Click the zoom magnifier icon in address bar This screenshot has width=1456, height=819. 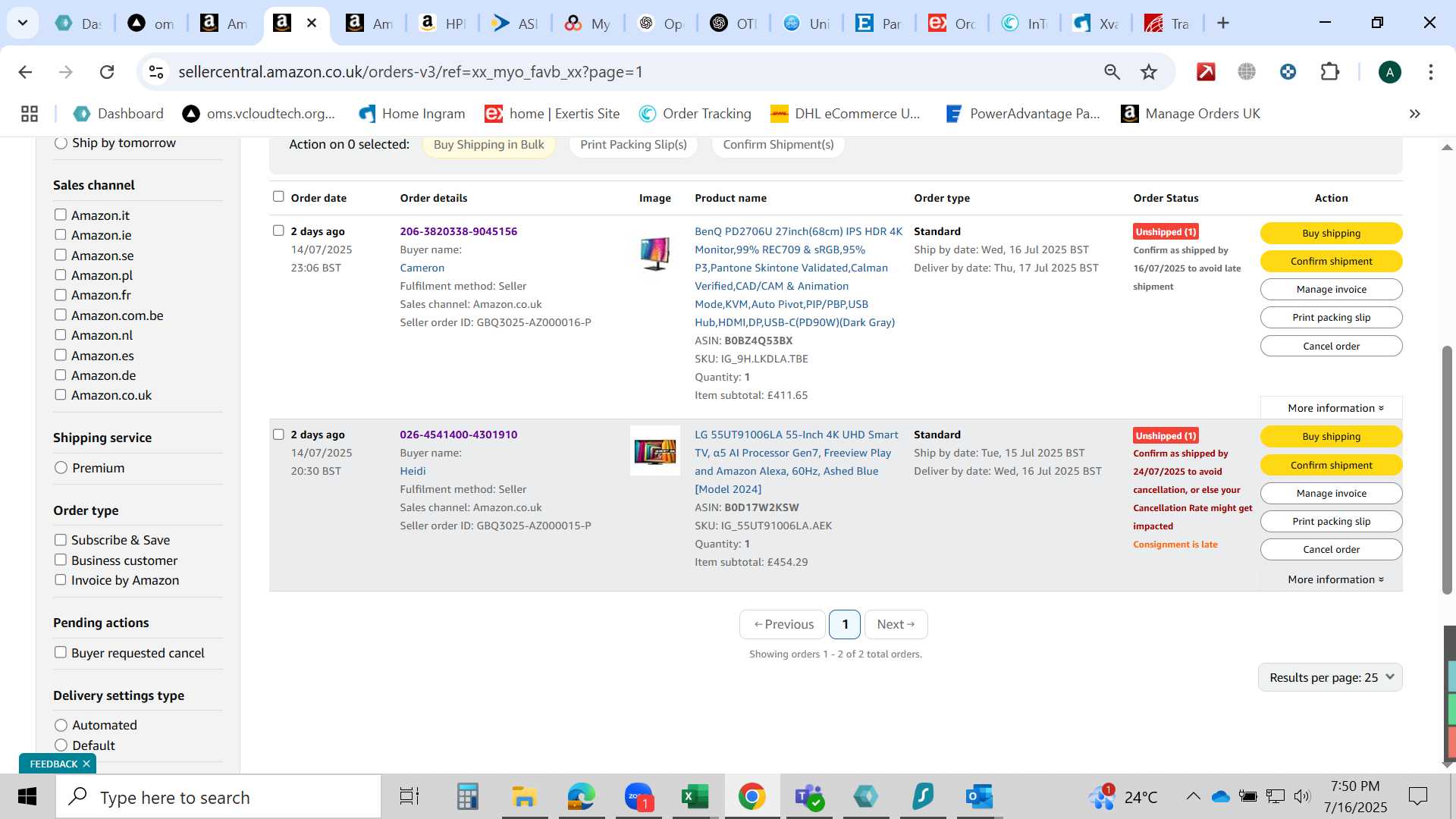click(1112, 72)
